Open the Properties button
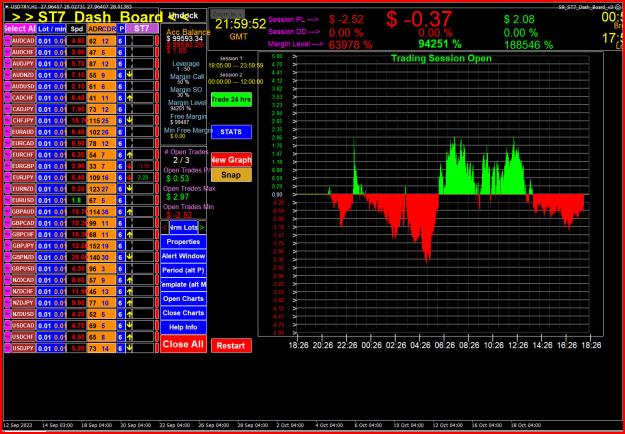The image size is (625, 434). [183, 242]
